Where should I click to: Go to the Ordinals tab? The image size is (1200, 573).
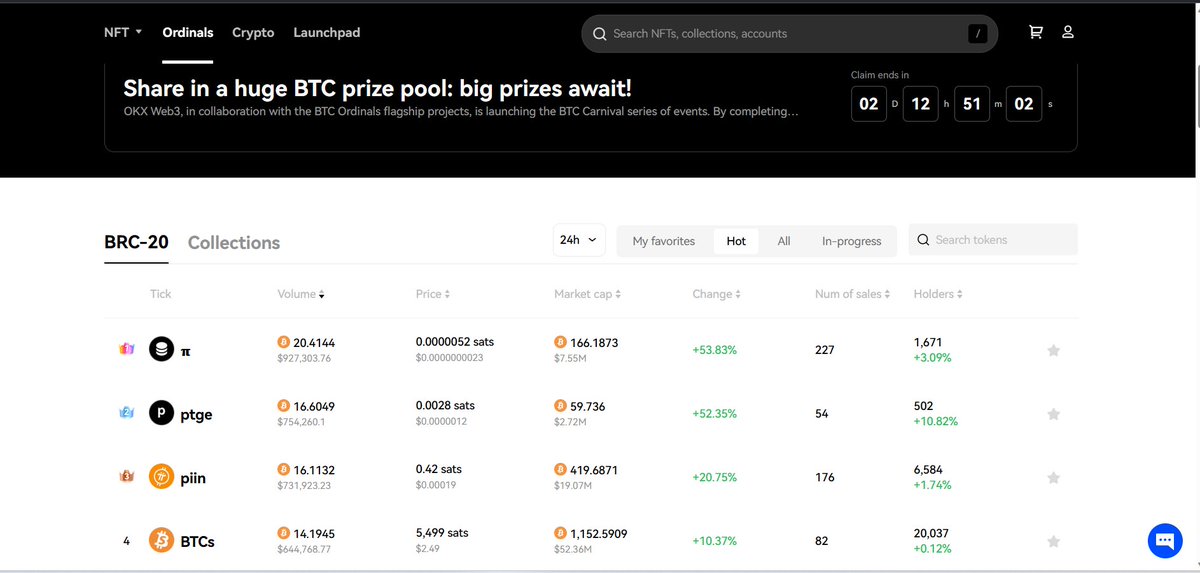click(x=188, y=32)
